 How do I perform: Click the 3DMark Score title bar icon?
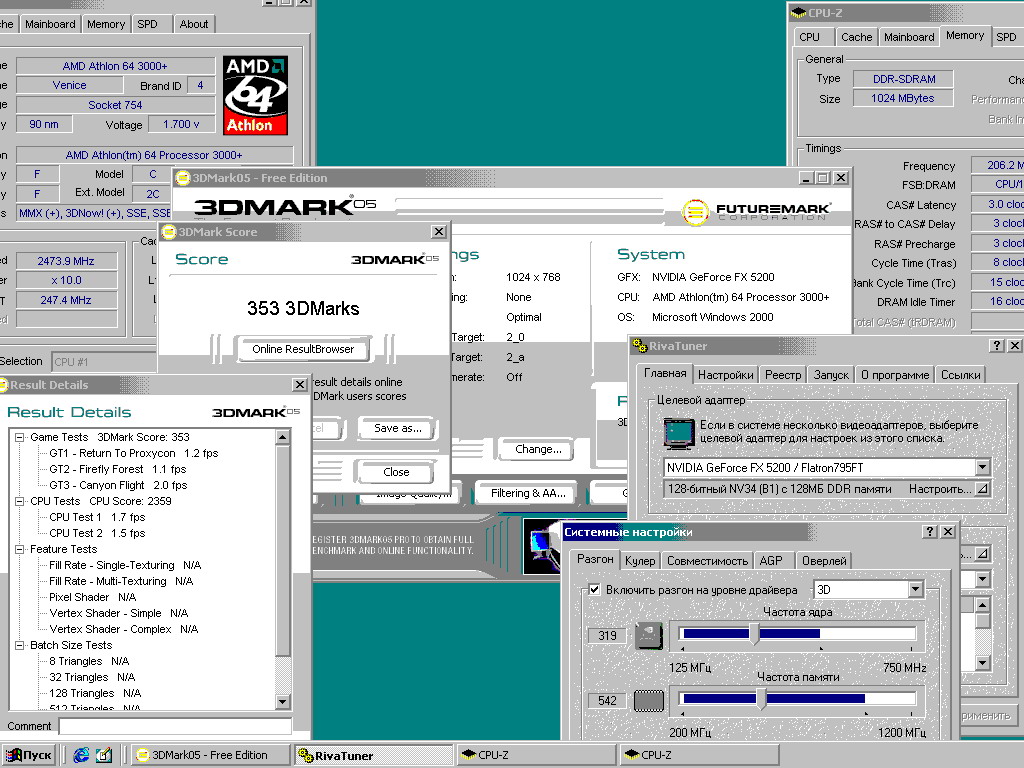pos(169,232)
